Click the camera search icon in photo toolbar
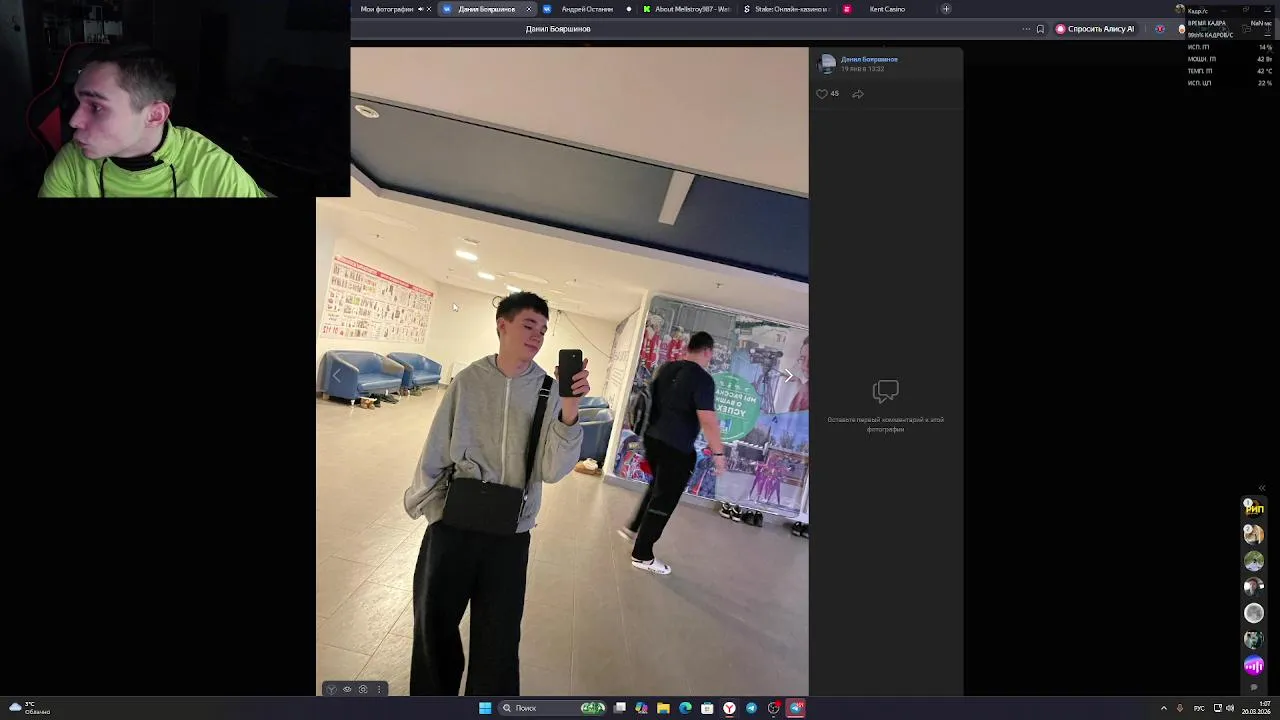 (x=363, y=689)
